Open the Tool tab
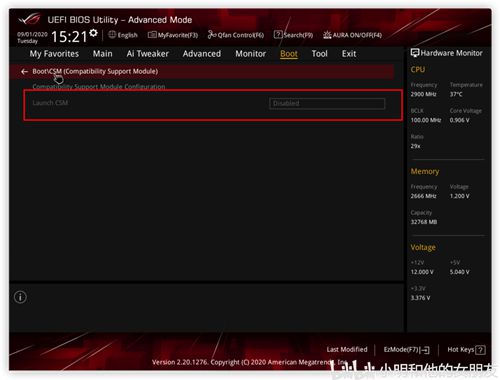This screenshot has height=380, width=500. pyautogui.click(x=319, y=54)
